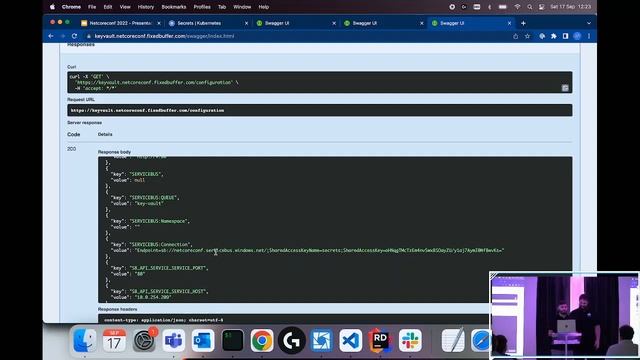Open a new tab with the plus button

pos(523,23)
